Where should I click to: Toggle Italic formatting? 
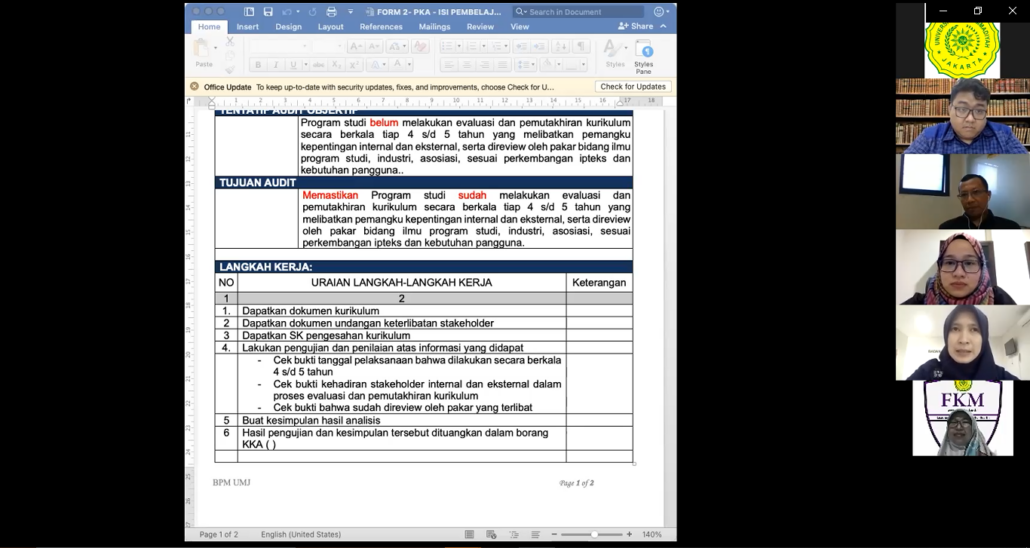click(x=276, y=65)
